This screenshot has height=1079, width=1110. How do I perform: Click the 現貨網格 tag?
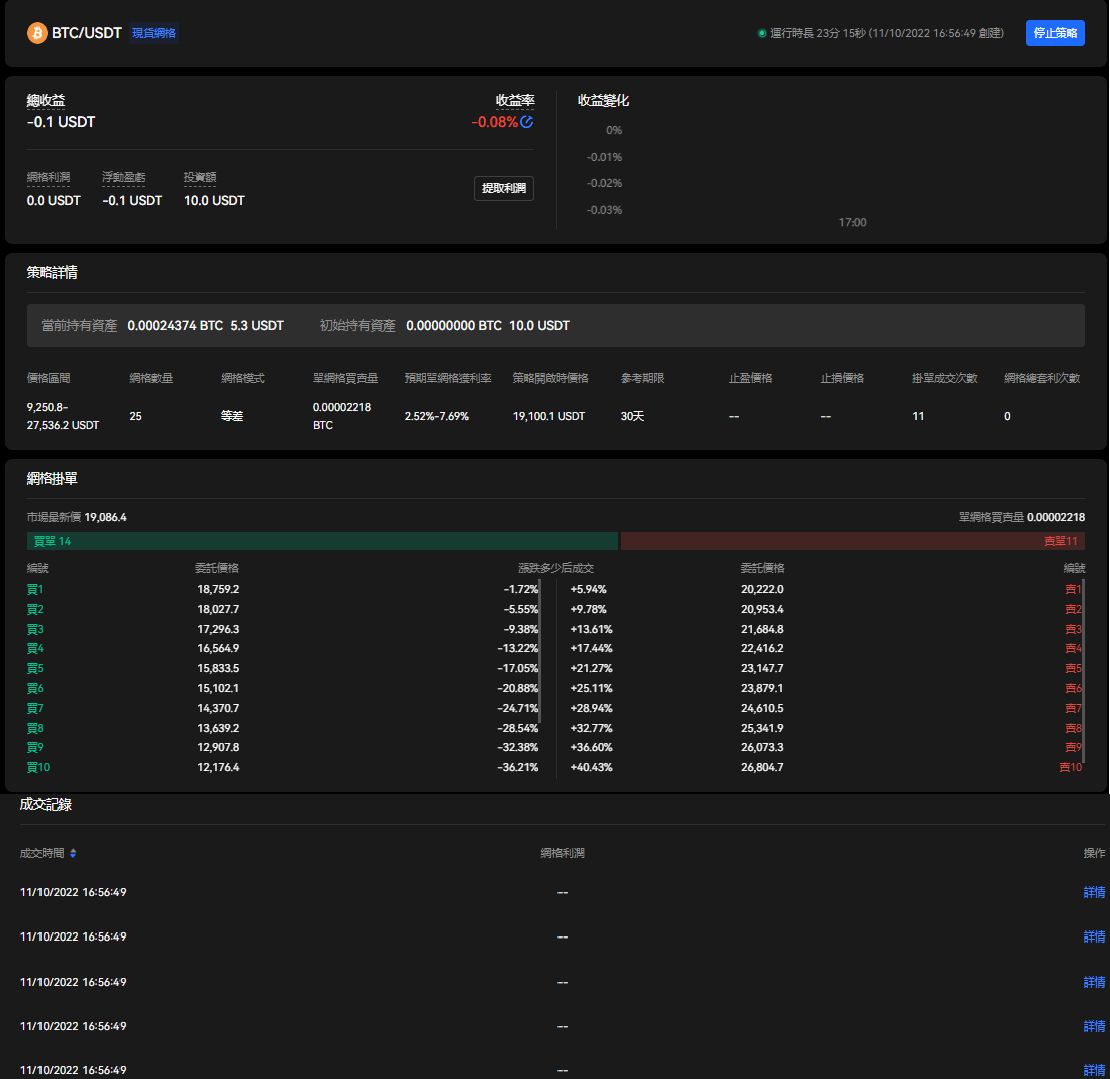pos(154,33)
